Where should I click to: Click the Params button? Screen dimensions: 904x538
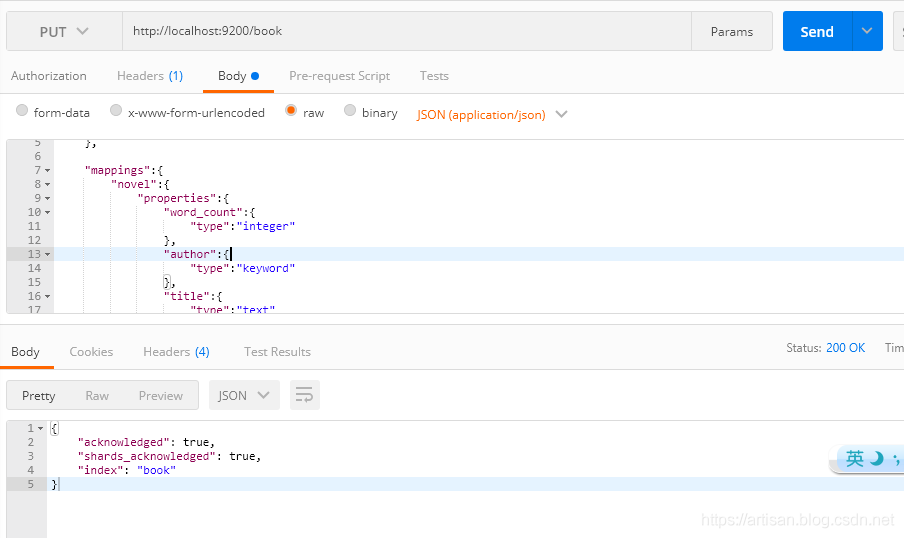click(x=731, y=31)
